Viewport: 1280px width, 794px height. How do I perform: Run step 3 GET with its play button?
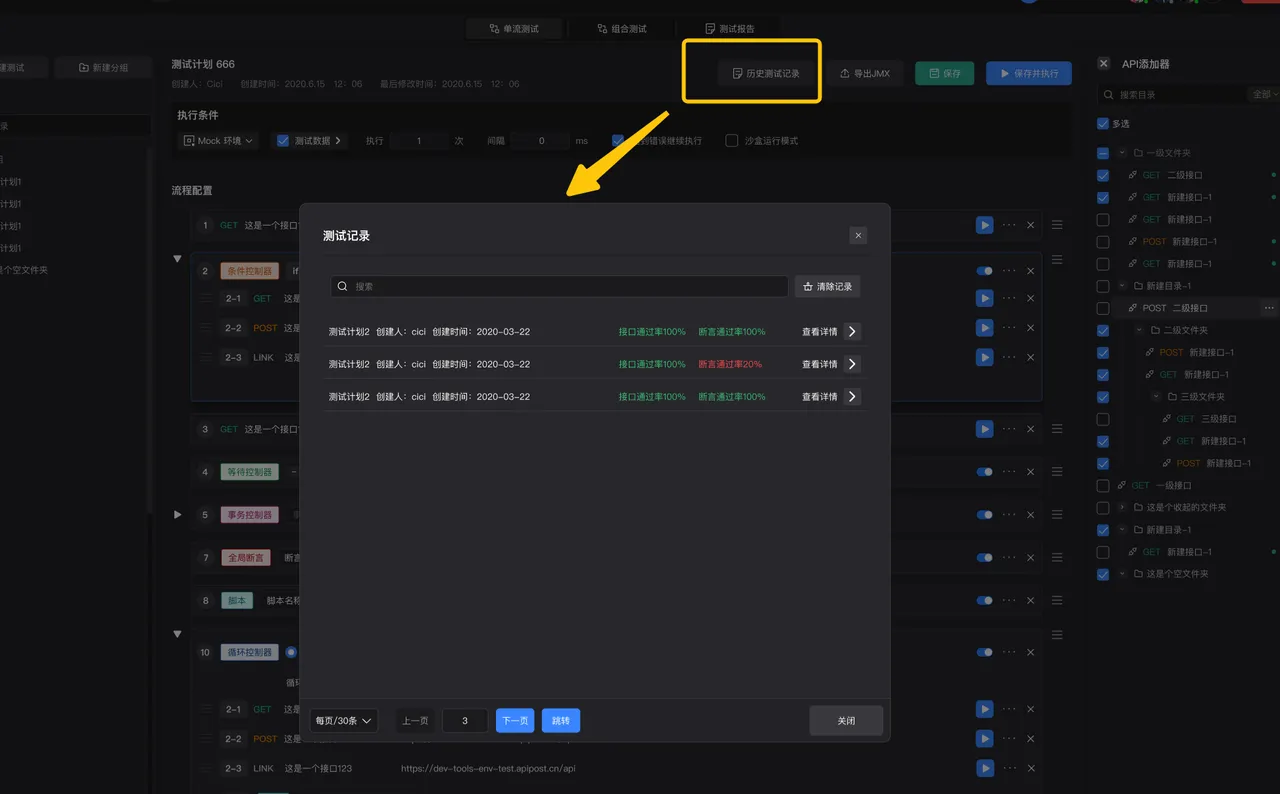985,429
